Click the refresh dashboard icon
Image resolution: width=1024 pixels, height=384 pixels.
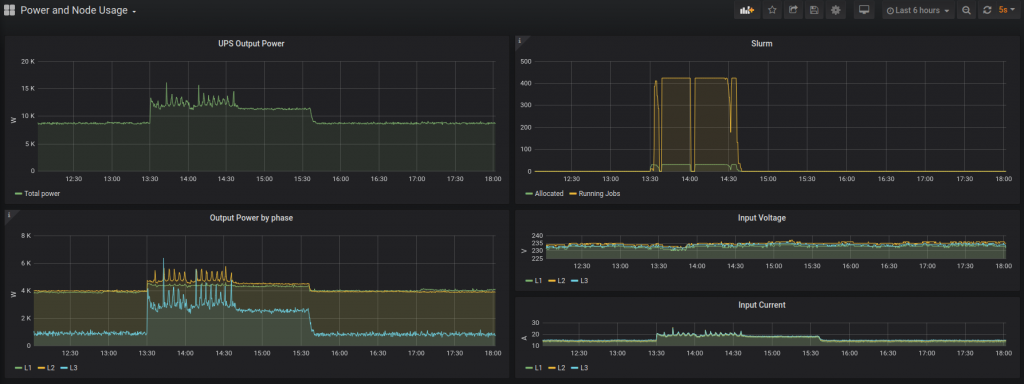[x=987, y=10]
